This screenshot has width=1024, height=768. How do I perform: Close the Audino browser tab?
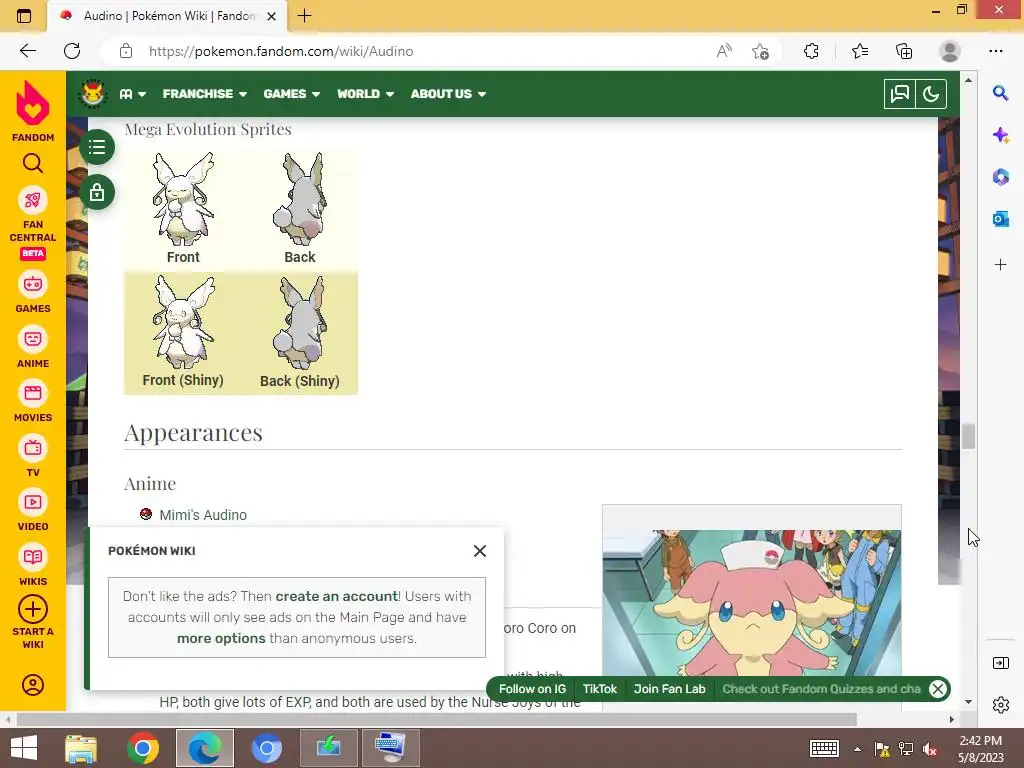click(272, 16)
